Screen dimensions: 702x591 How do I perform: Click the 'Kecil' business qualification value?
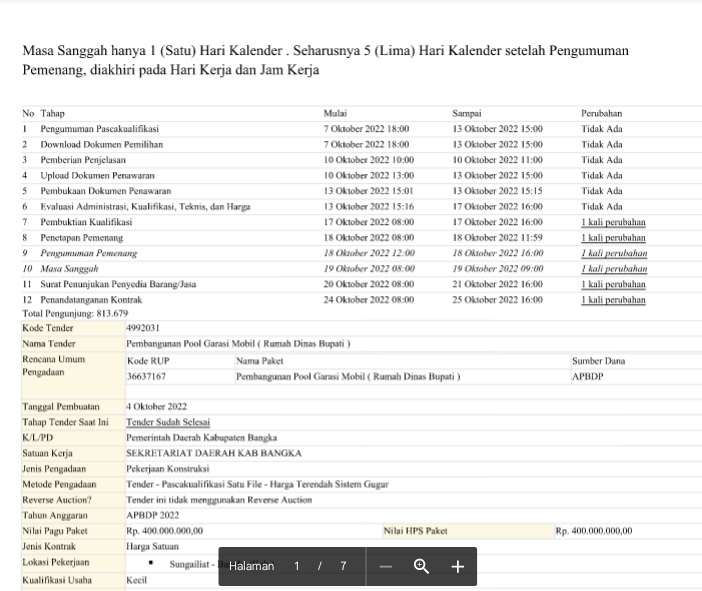coord(137,580)
